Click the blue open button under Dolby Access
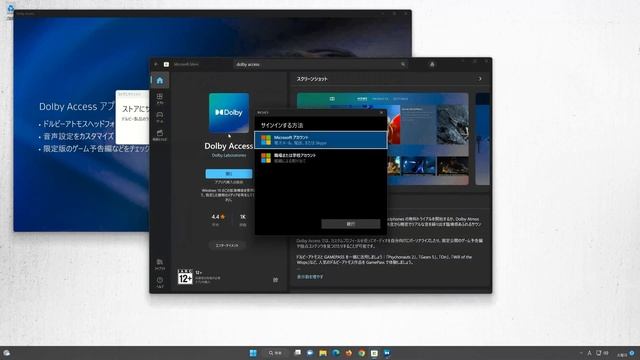640x360 pixels. [x=229, y=174]
